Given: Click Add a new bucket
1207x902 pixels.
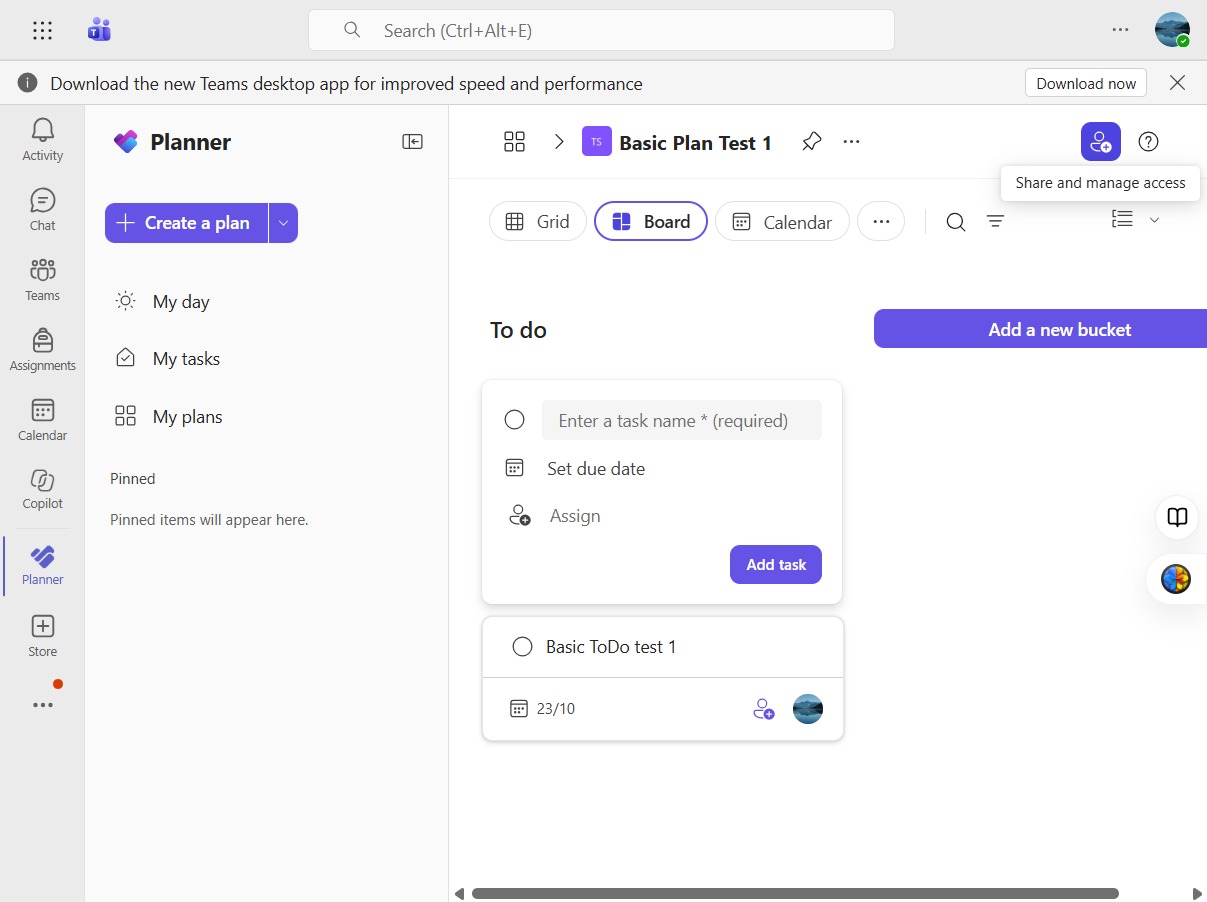Looking at the screenshot, I should pos(1040,329).
